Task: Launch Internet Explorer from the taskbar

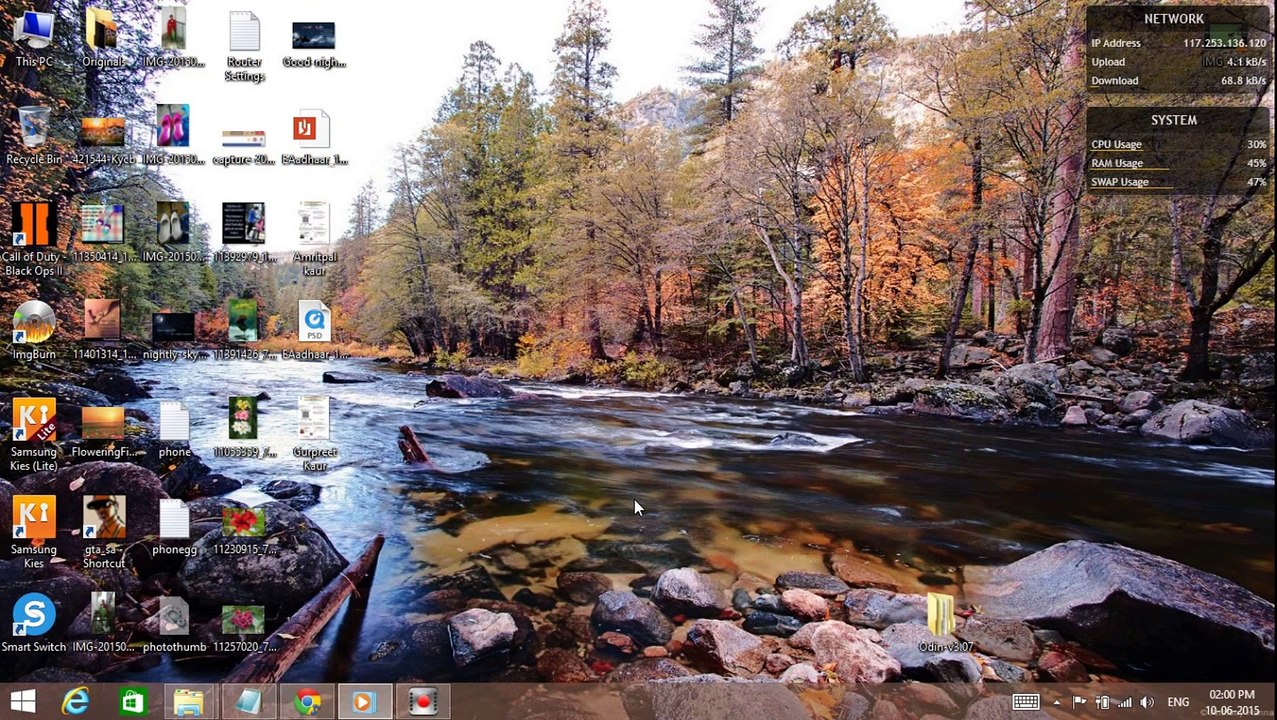Action: pyautogui.click(x=76, y=702)
